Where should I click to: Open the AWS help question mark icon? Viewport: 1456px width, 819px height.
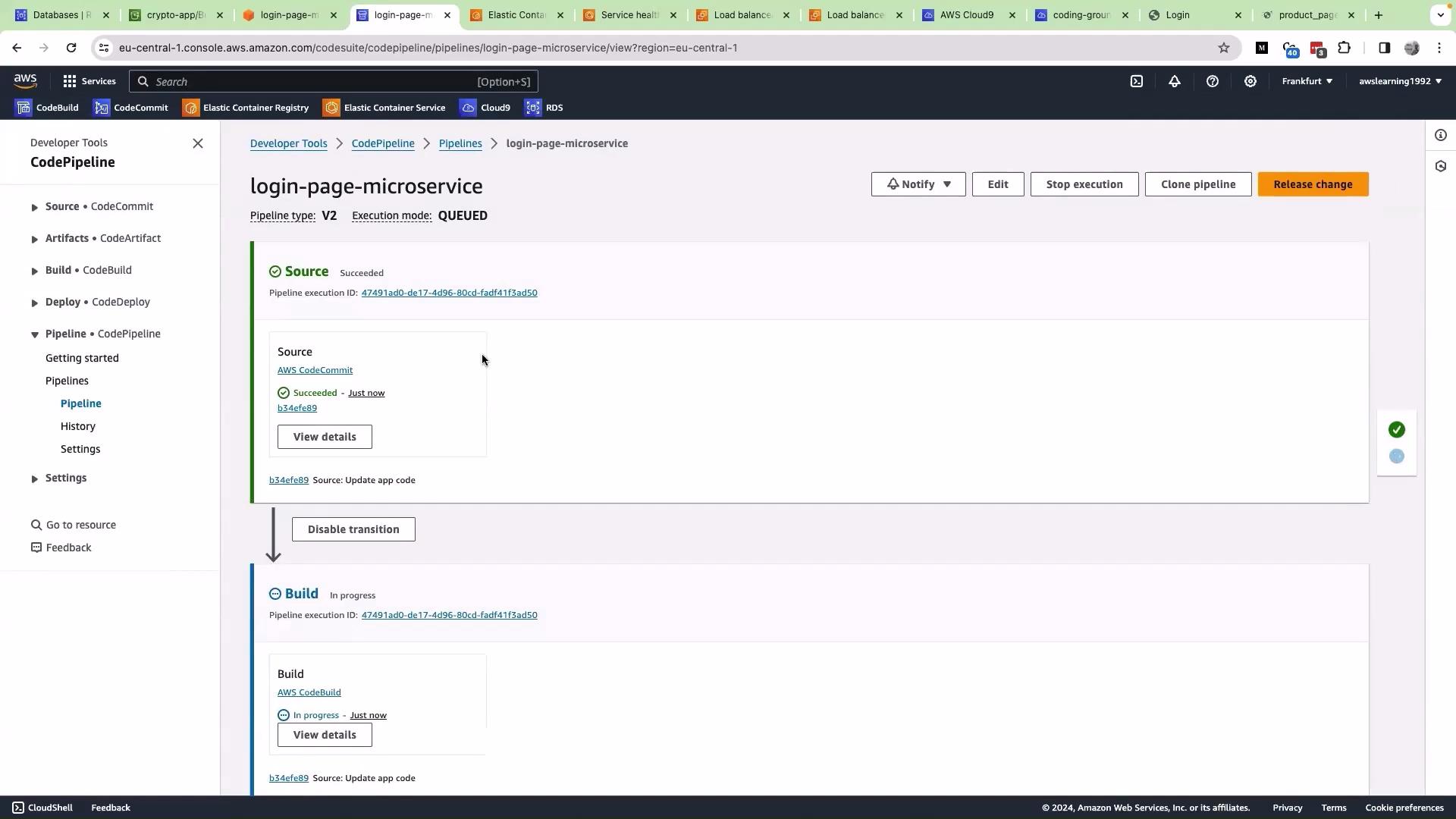(1213, 81)
